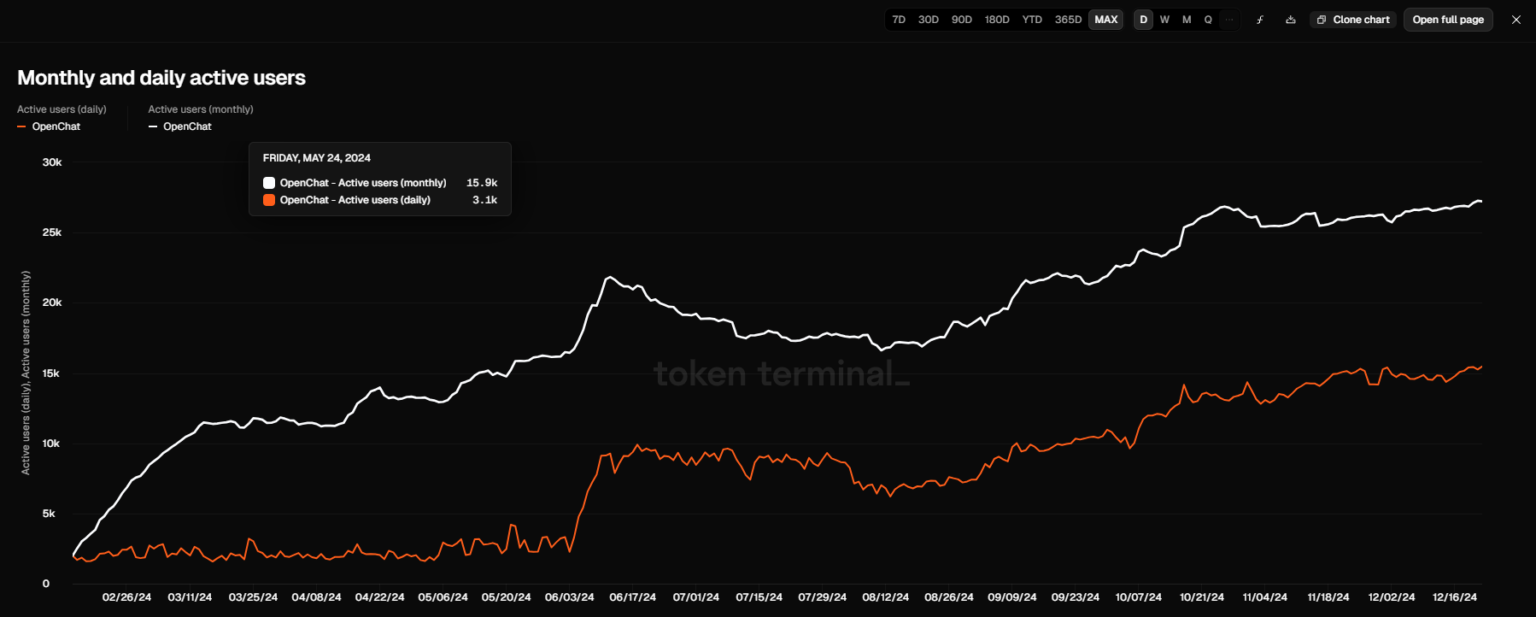Click the '11/04/24' x-axis date

click(x=1265, y=597)
